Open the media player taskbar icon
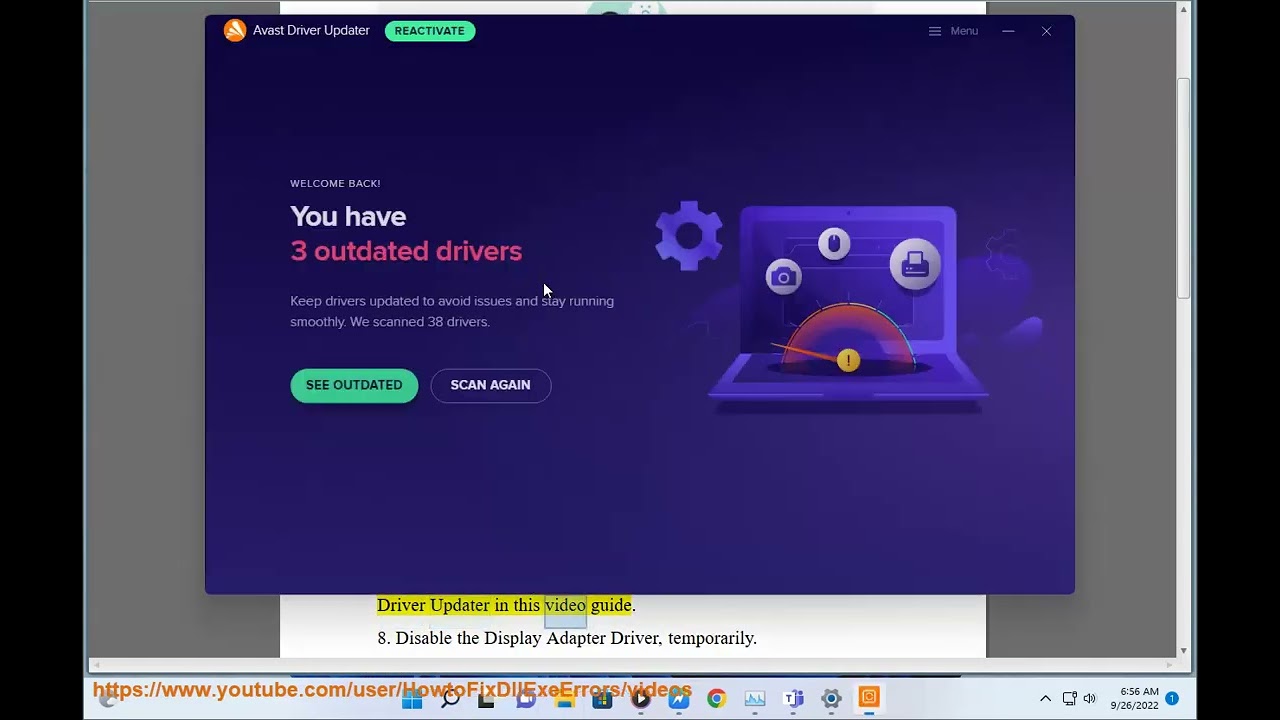Viewport: 1280px width, 720px height. click(641, 699)
